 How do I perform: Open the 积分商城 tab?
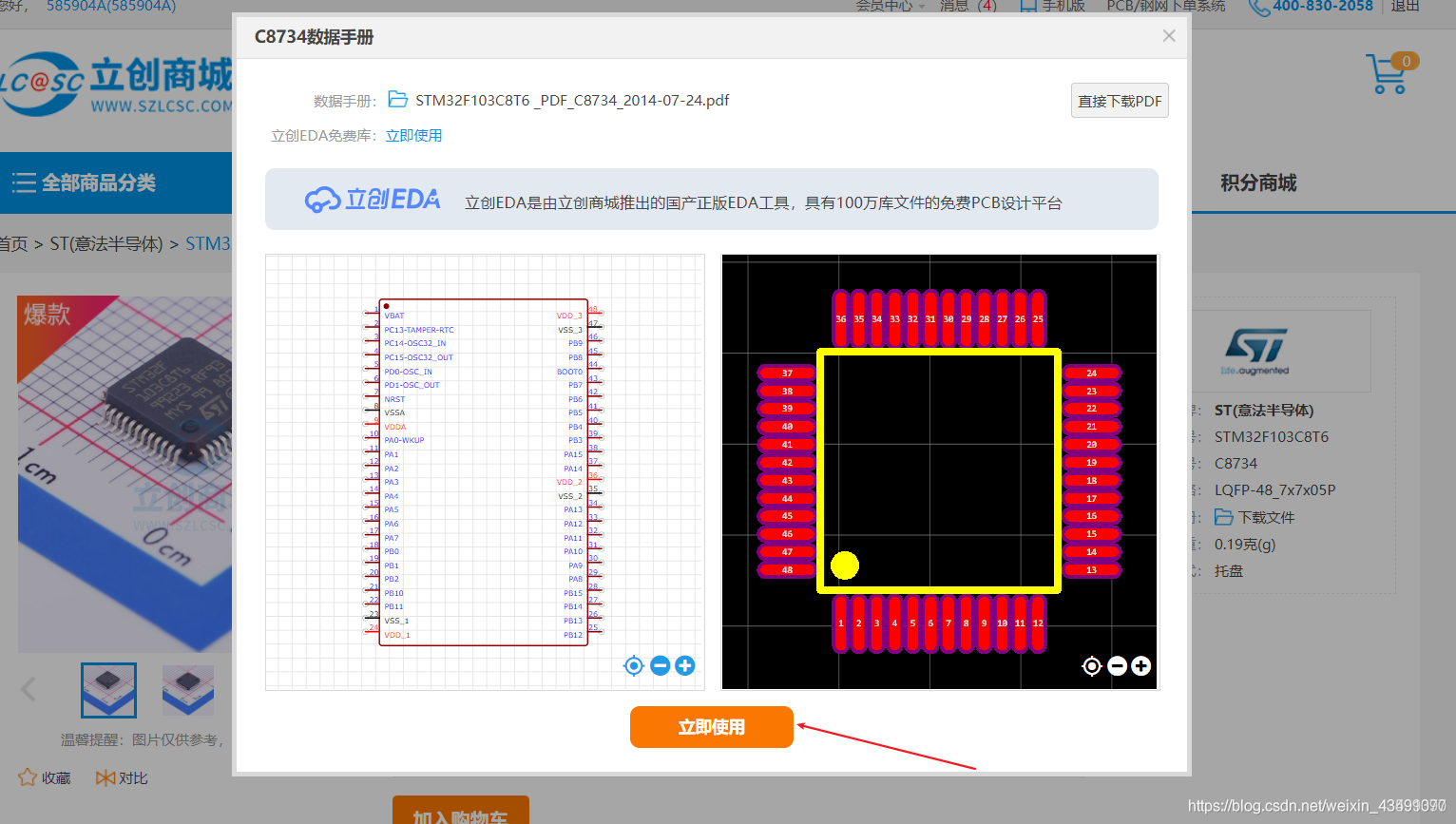coord(1258,182)
